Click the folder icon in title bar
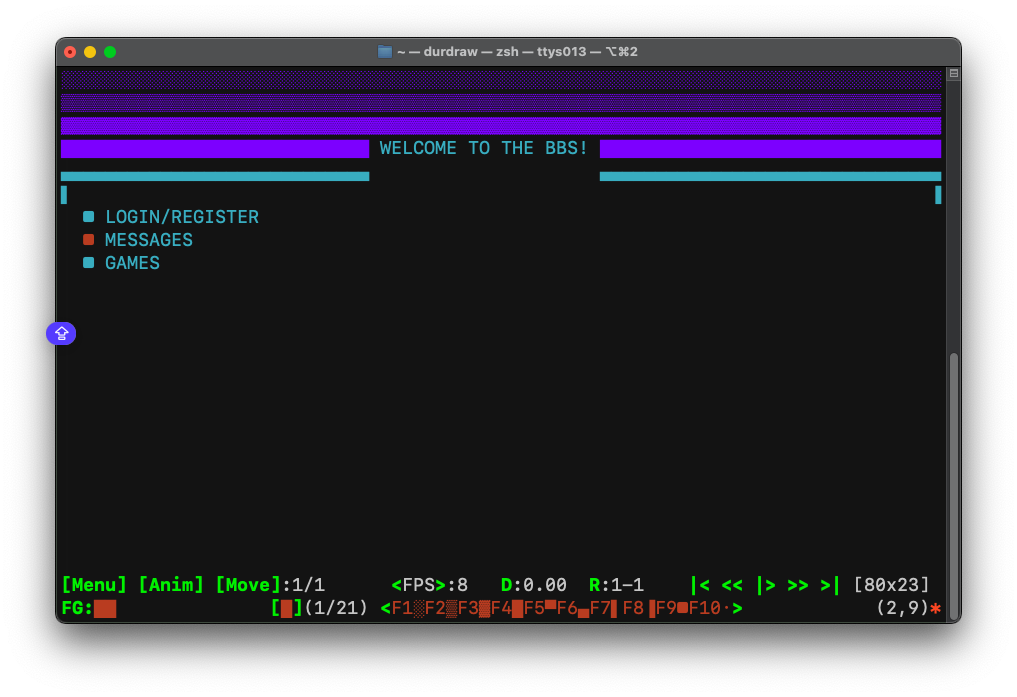The image size is (1017, 697). pos(385,52)
